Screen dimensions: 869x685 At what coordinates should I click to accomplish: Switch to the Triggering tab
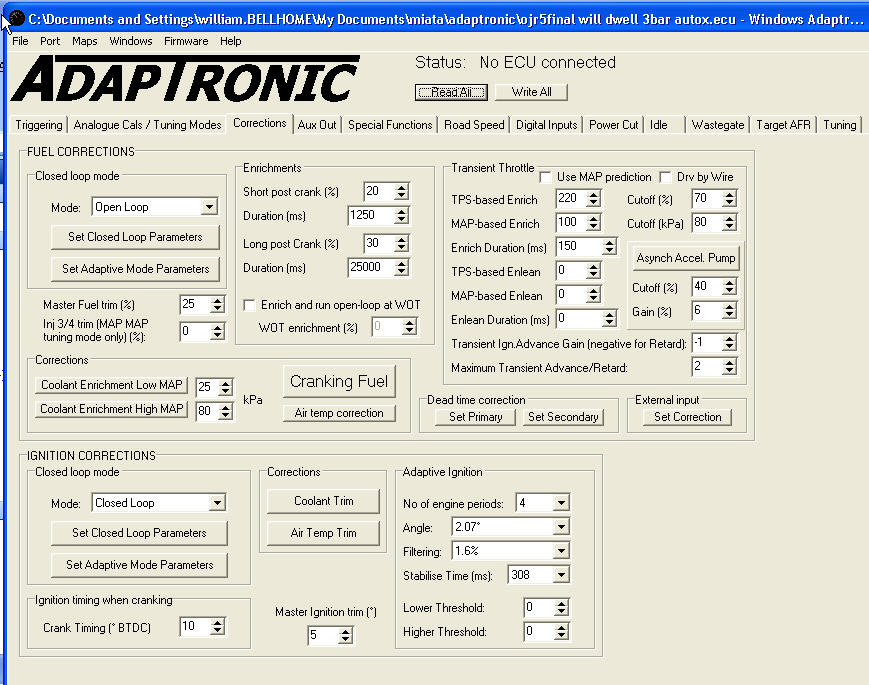(39, 125)
